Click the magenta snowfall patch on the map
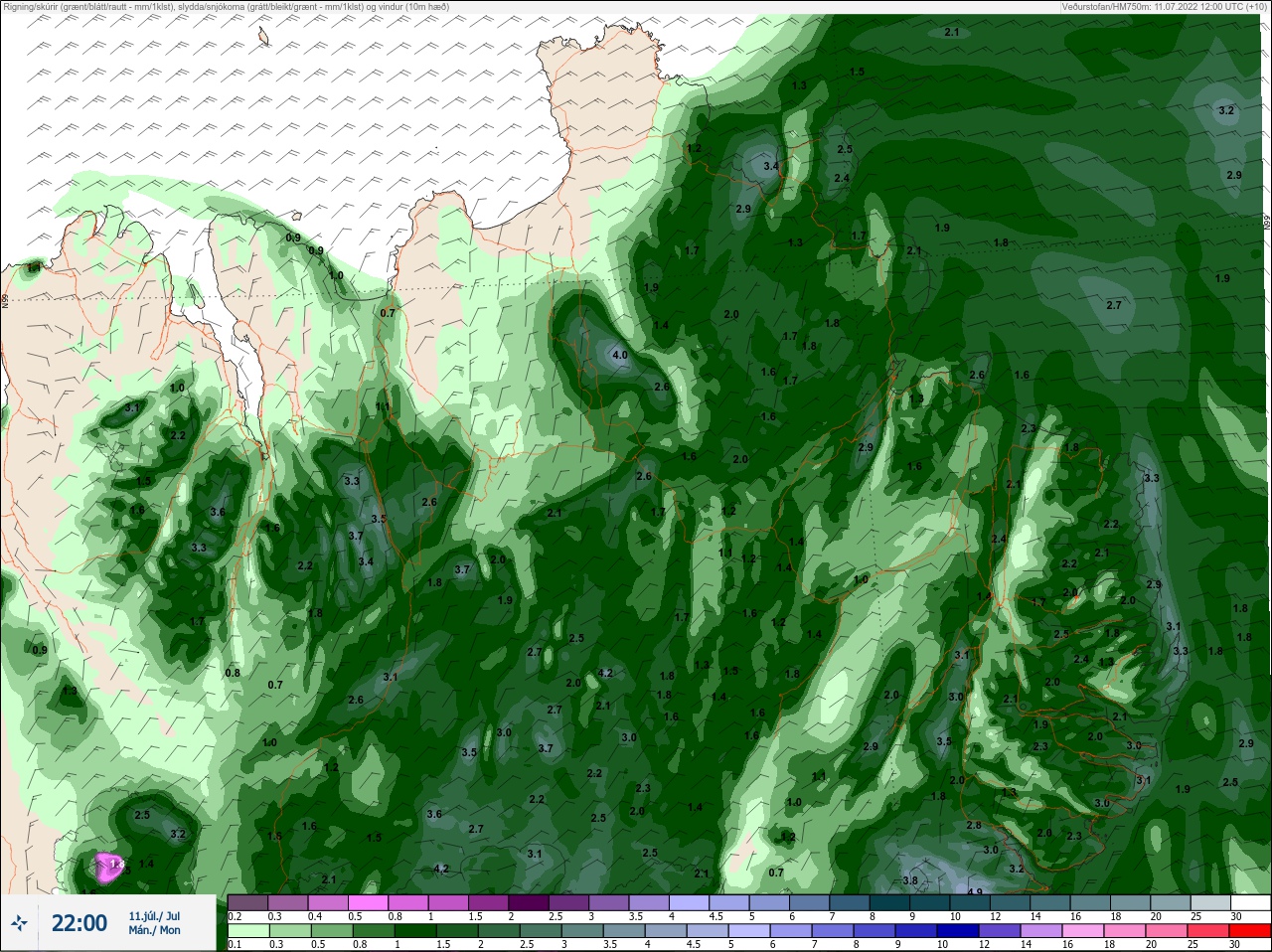The width and height of the screenshot is (1272, 952). 107,867
